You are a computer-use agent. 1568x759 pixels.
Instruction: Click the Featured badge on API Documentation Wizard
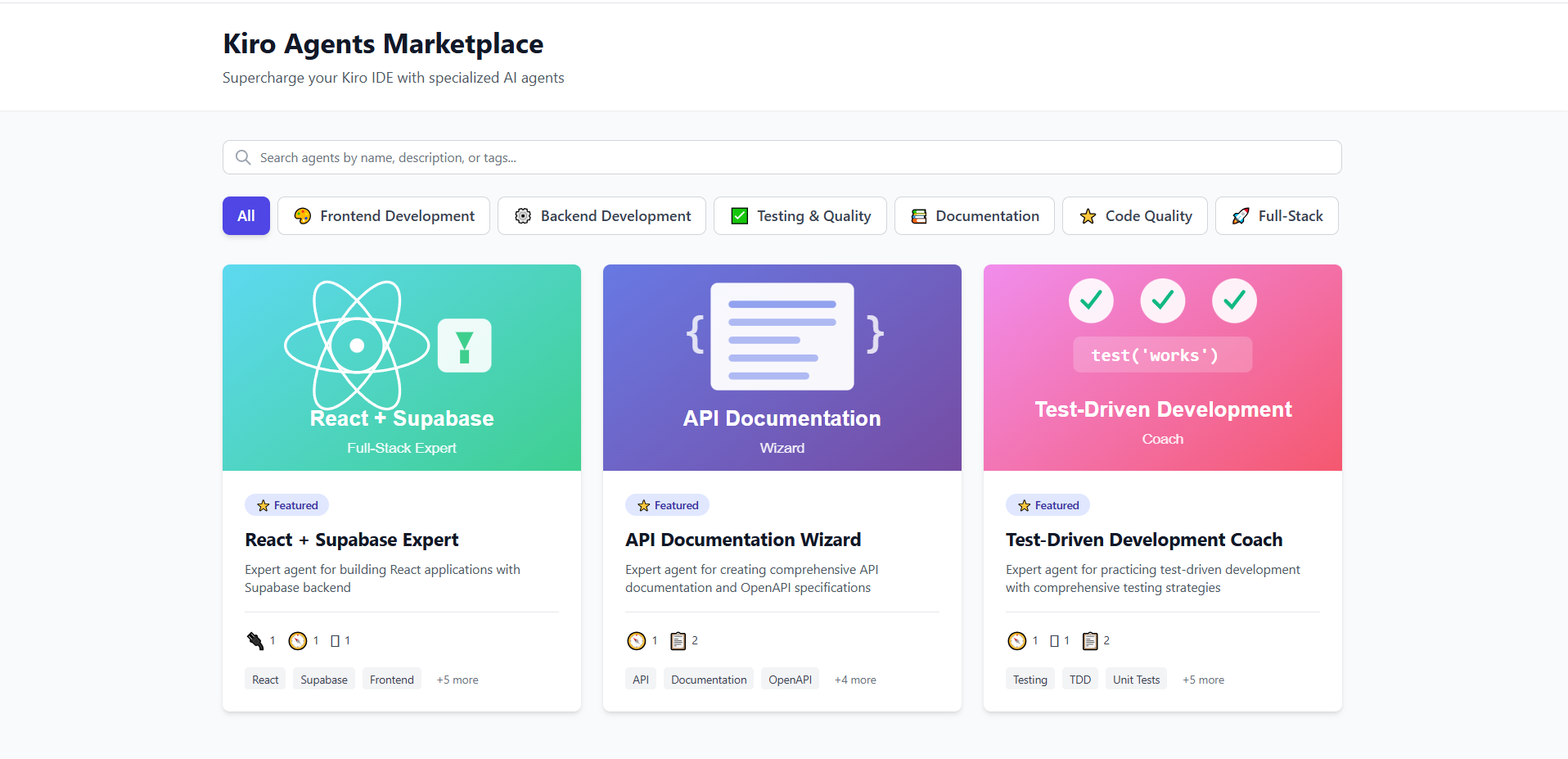[668, 505]
